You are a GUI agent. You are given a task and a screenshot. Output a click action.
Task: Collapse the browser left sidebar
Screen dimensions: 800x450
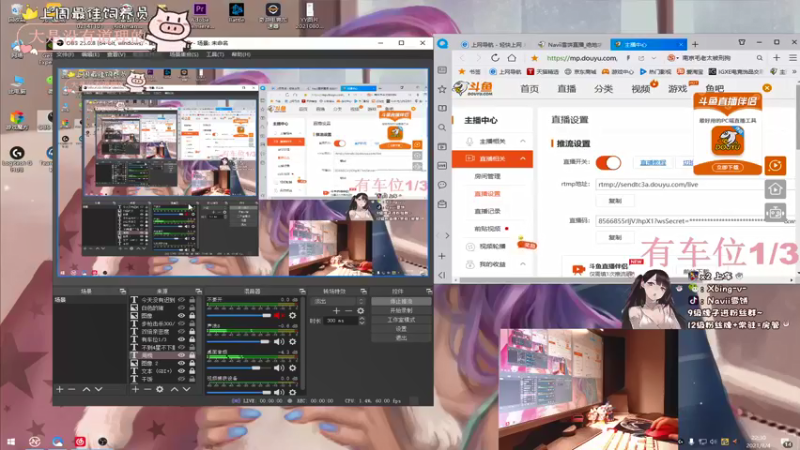(x=442, y=275)
